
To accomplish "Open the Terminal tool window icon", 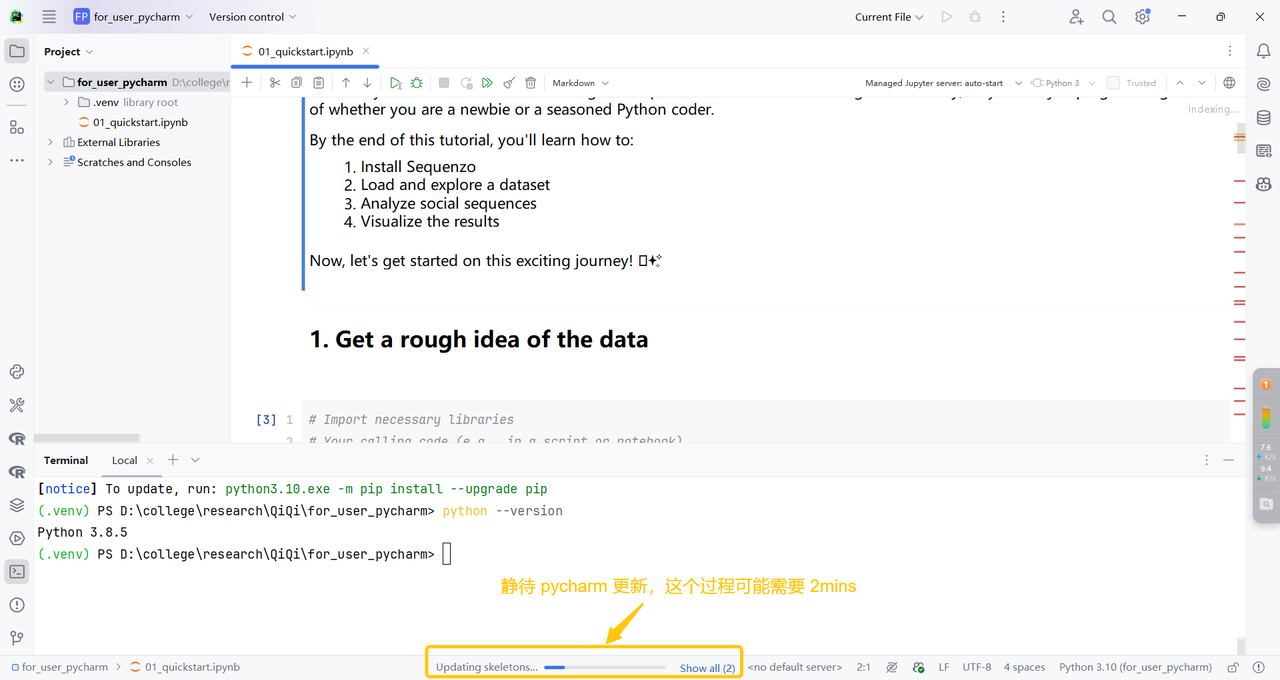I will click(x=17, y=572).
